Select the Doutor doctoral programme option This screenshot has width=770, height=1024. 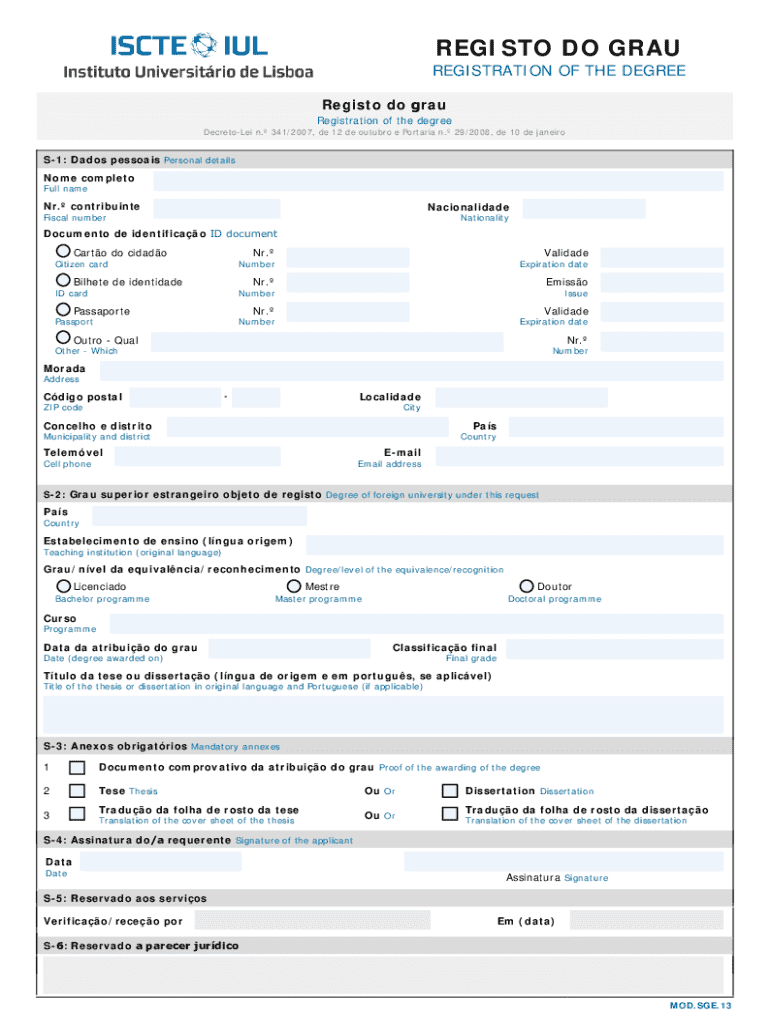pos(527,586)
